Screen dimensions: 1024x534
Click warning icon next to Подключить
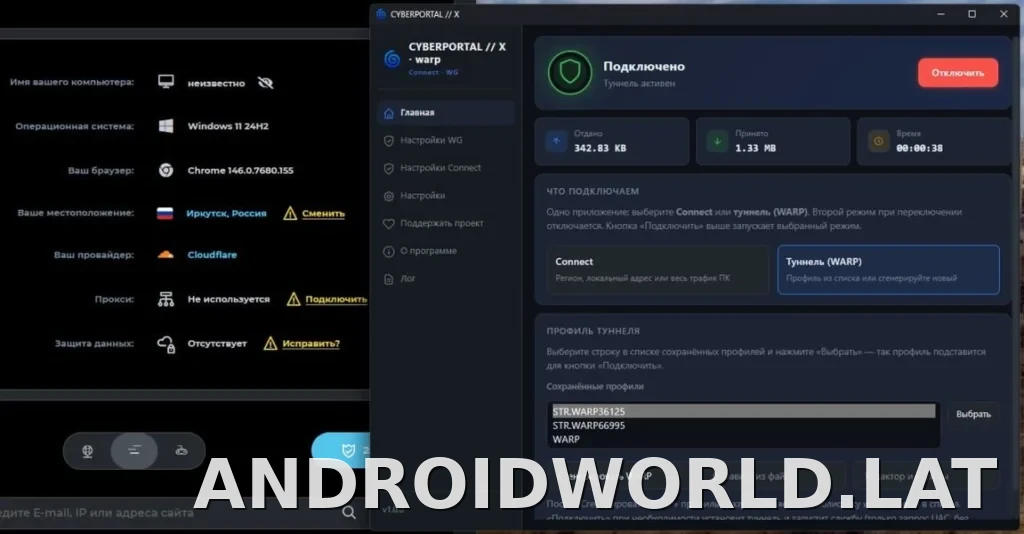pyautogui.click(x=293, y=299)
